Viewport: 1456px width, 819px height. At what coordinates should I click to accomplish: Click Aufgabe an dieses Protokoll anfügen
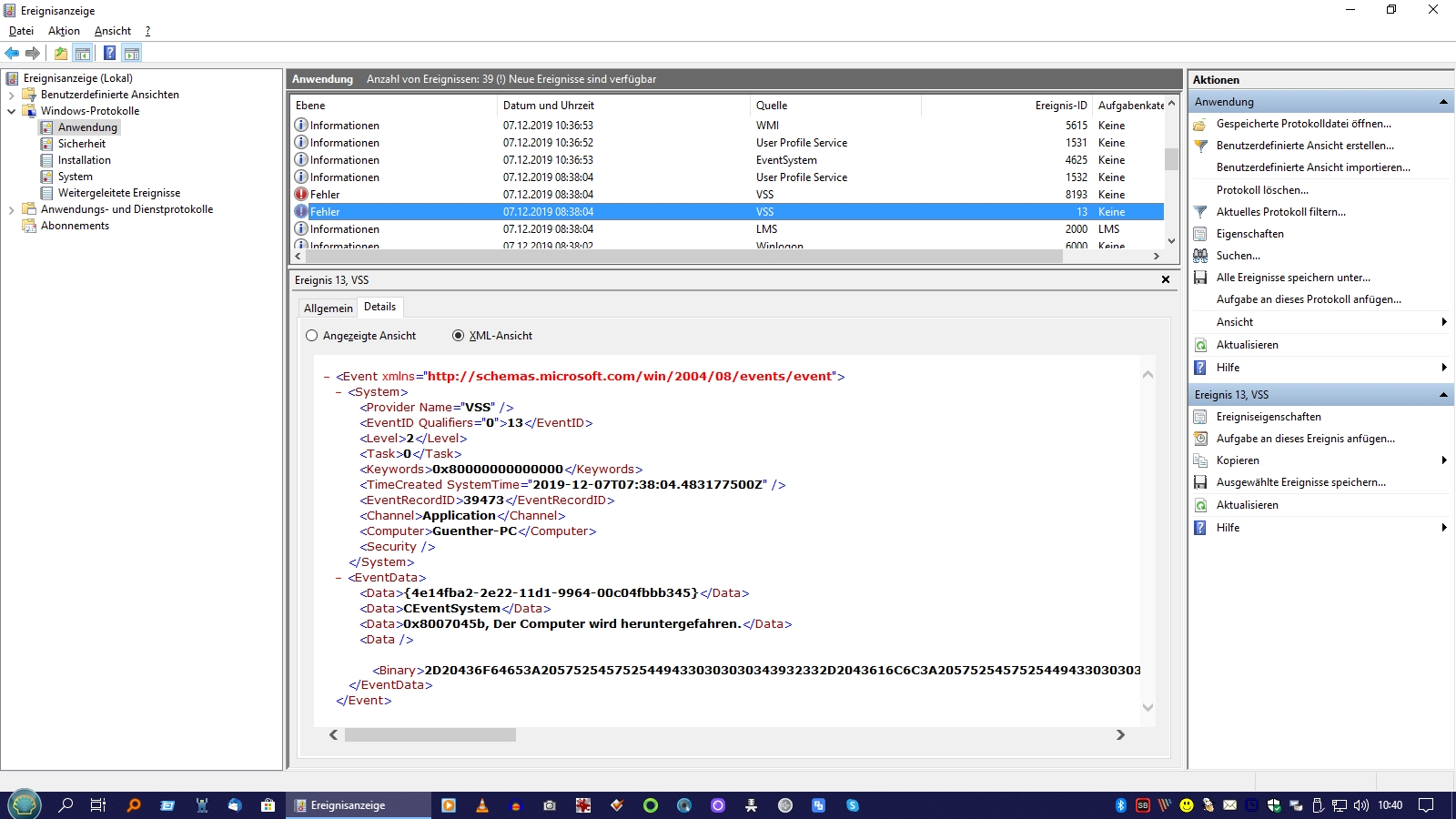[1309, 299]
